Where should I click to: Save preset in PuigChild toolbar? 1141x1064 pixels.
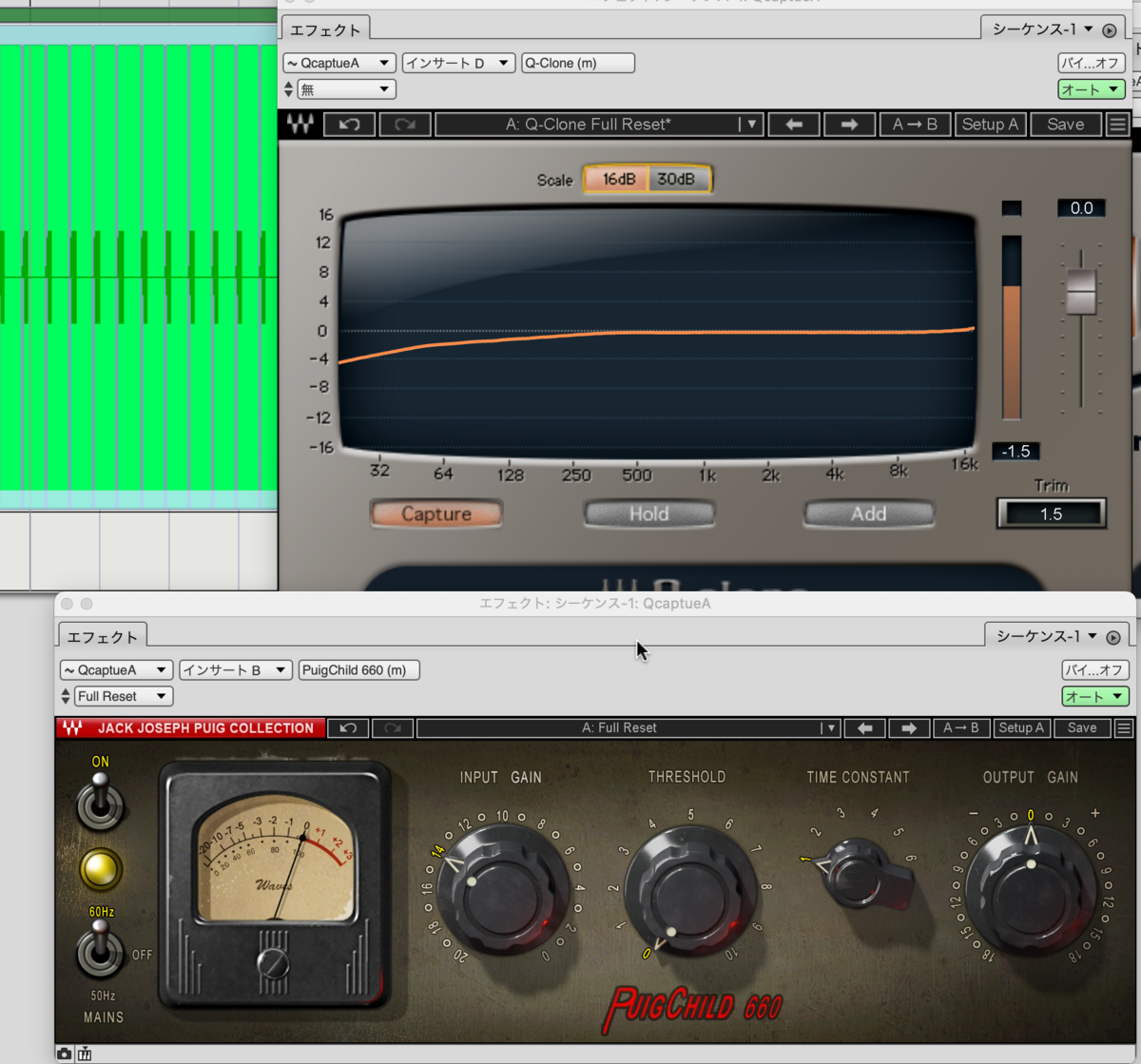pyautogui.click(x=1082, y=728)
